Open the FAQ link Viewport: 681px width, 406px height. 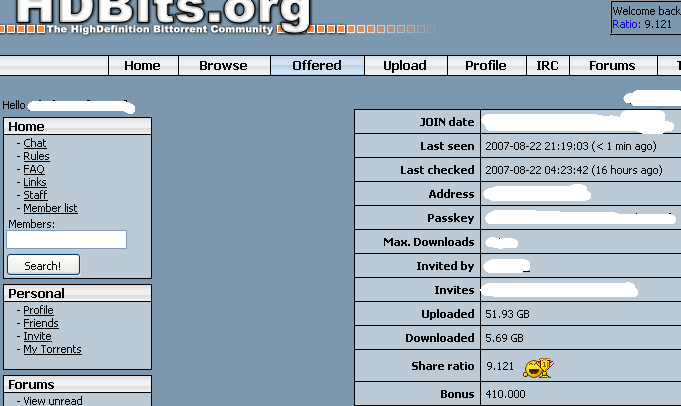point(34,169)
